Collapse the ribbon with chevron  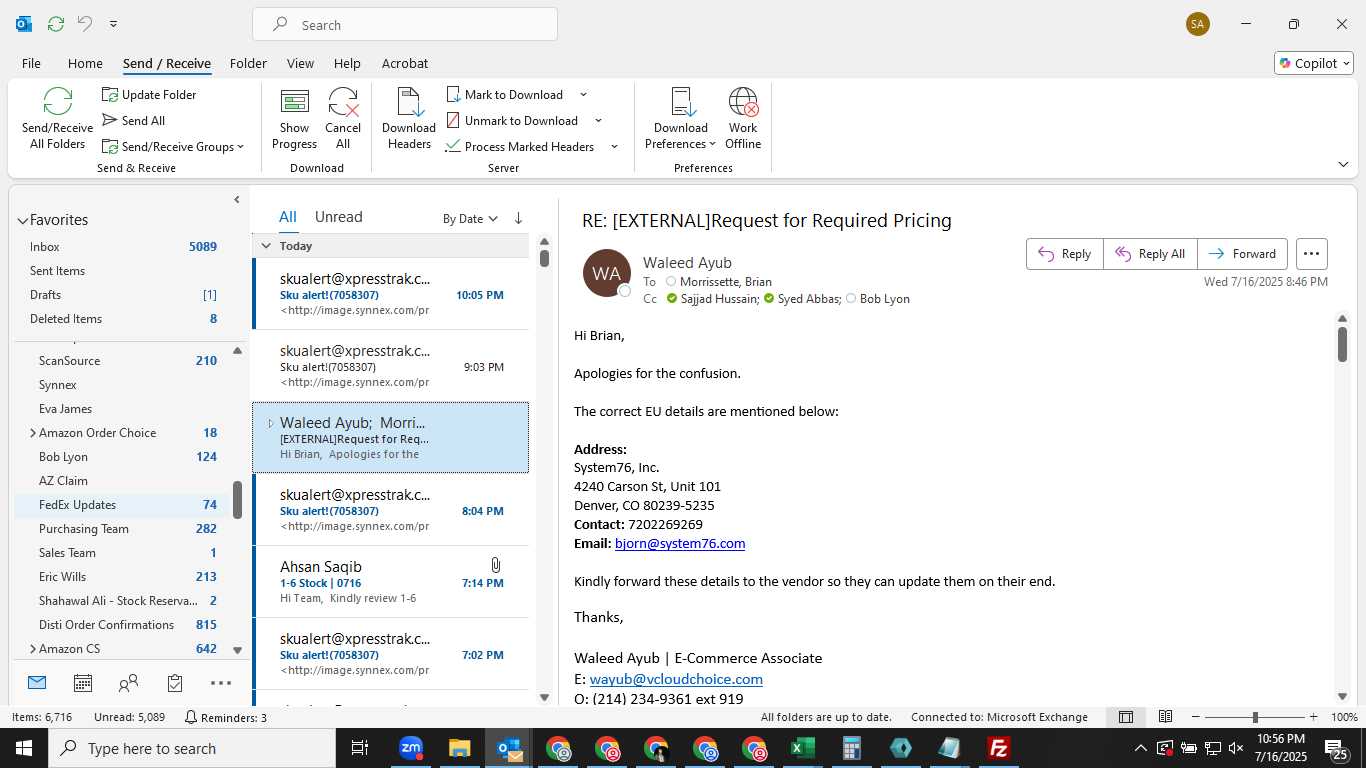click(1343, 164)
